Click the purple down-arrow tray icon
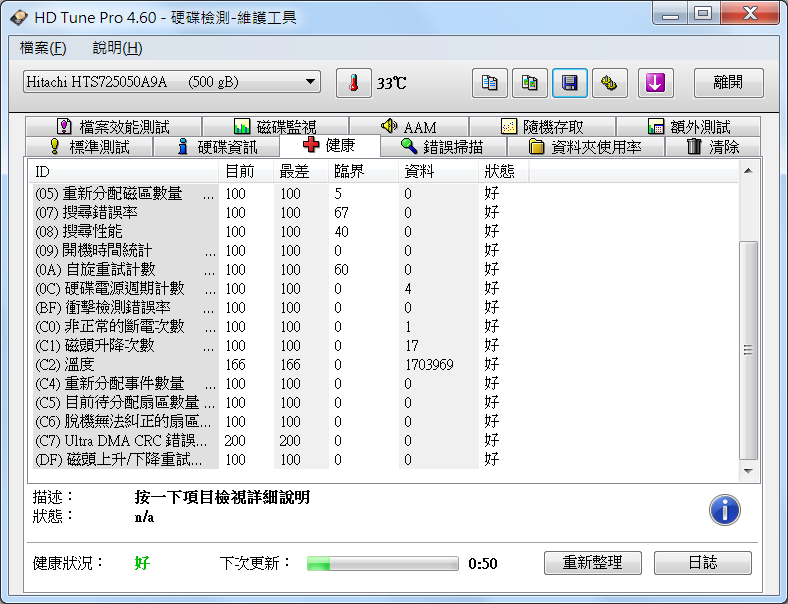788x604 pixels. 655,83
